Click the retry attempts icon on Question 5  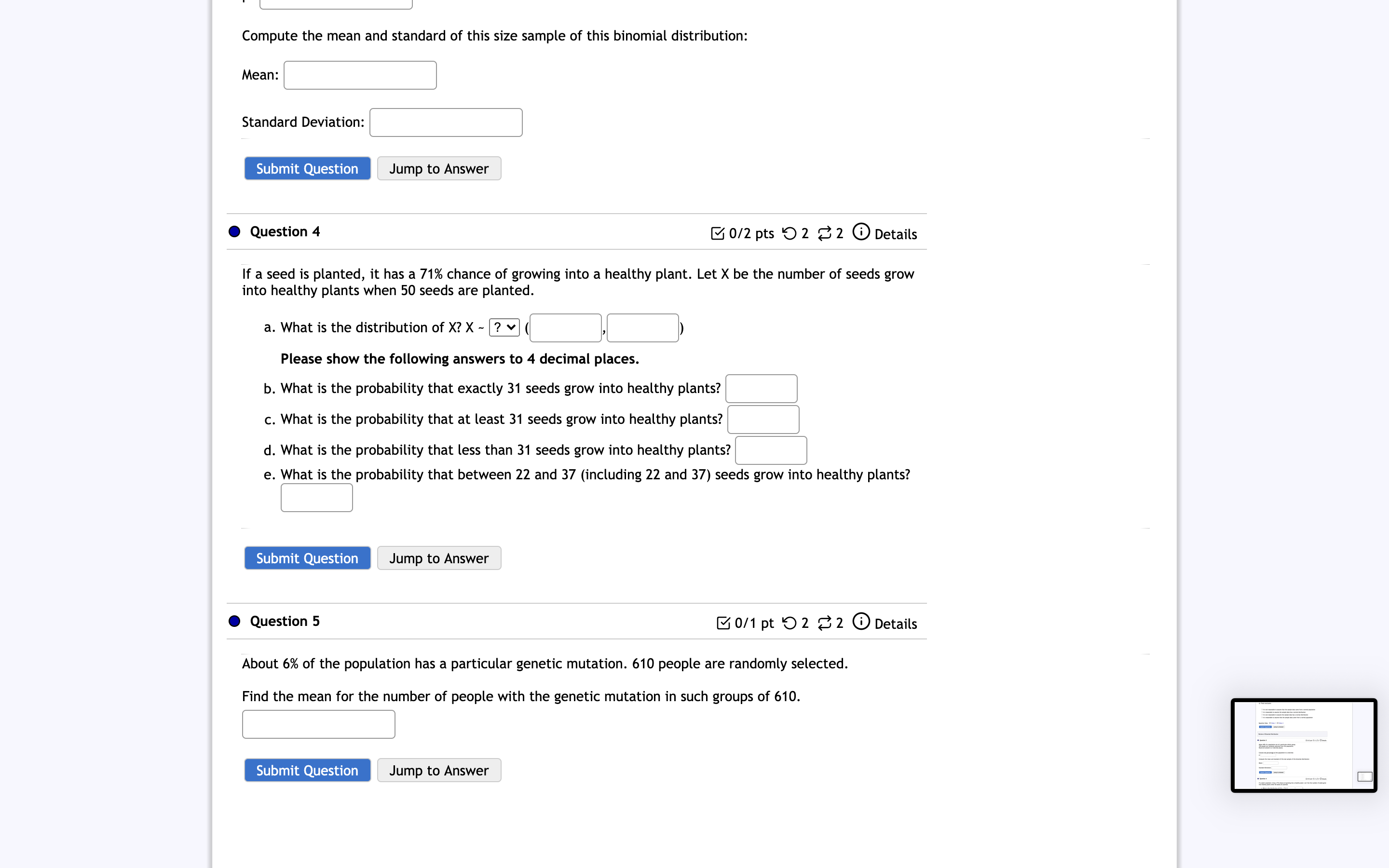coord(790,623)
